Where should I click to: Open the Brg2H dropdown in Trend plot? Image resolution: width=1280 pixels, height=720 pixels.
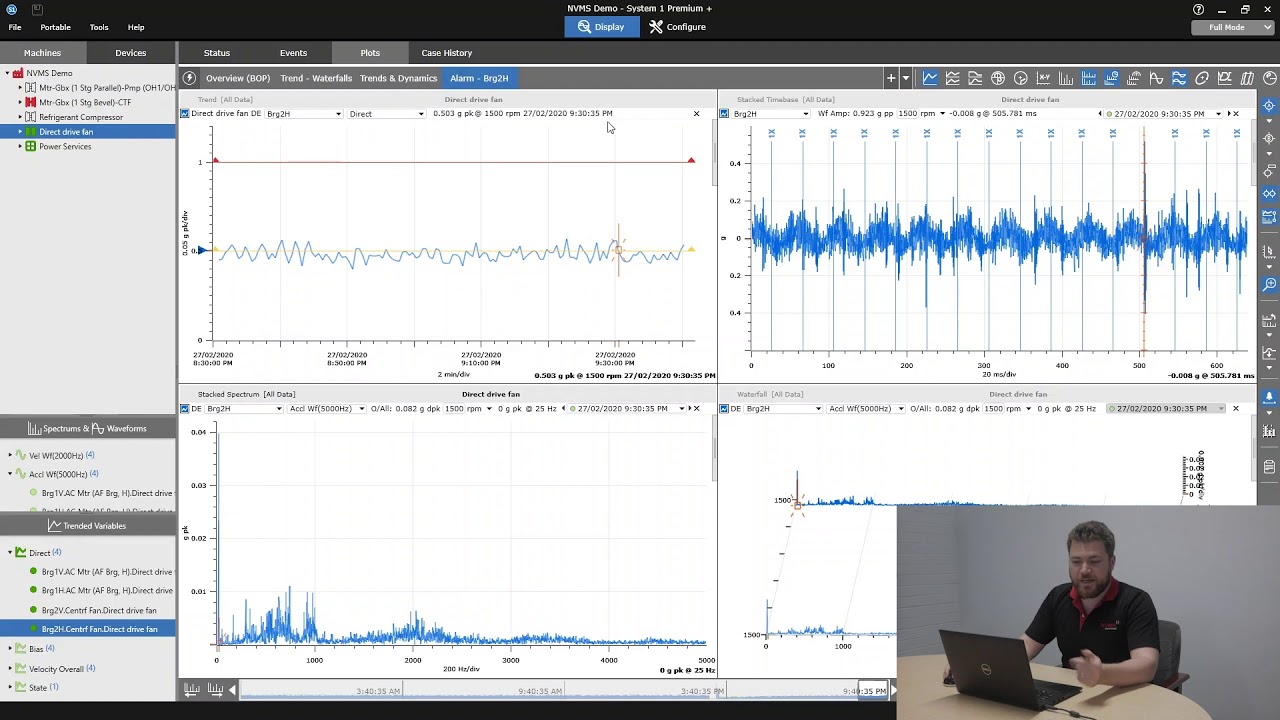click(x=303, y=114)
